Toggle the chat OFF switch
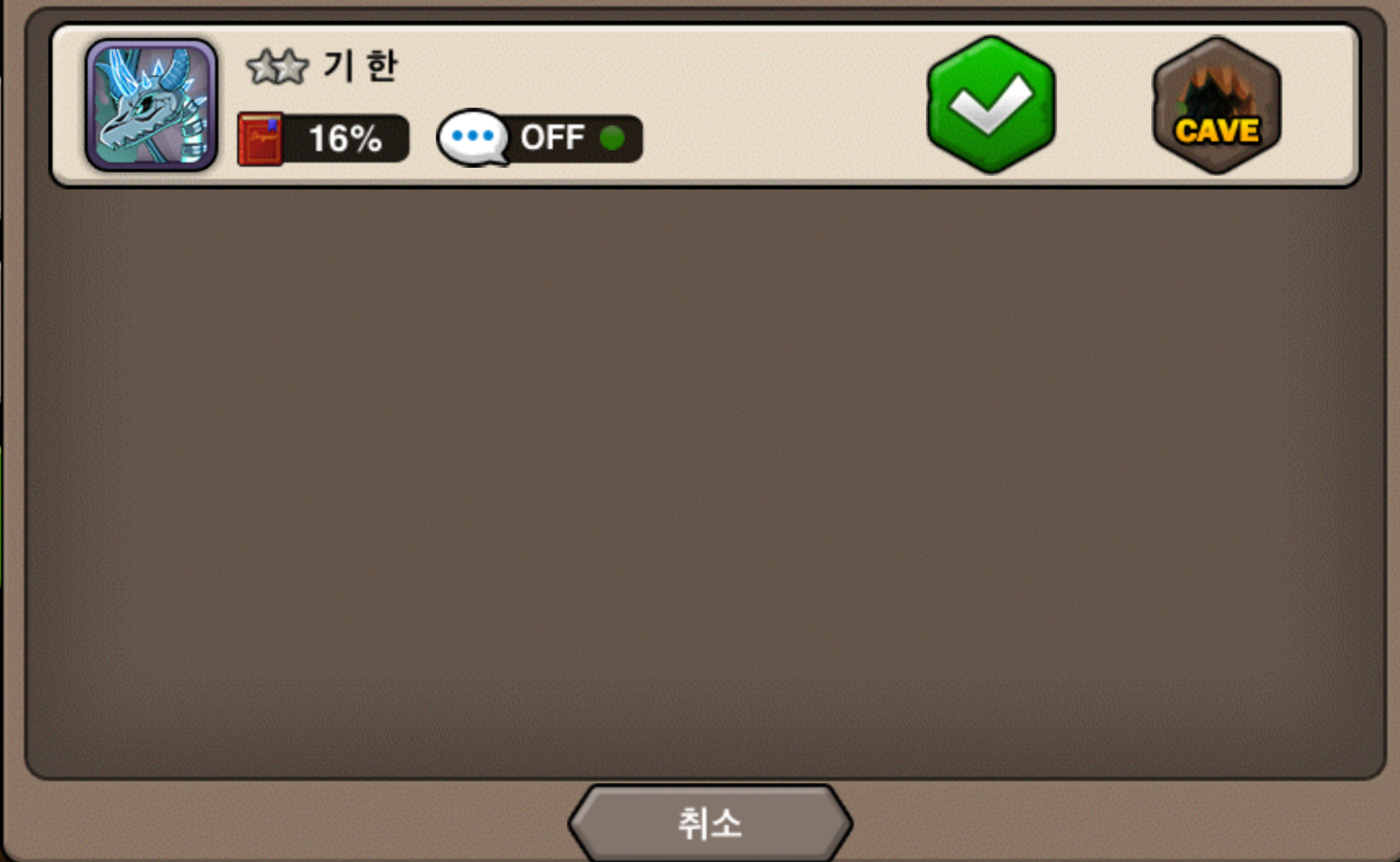The image size is (1400, 862). 540,138
